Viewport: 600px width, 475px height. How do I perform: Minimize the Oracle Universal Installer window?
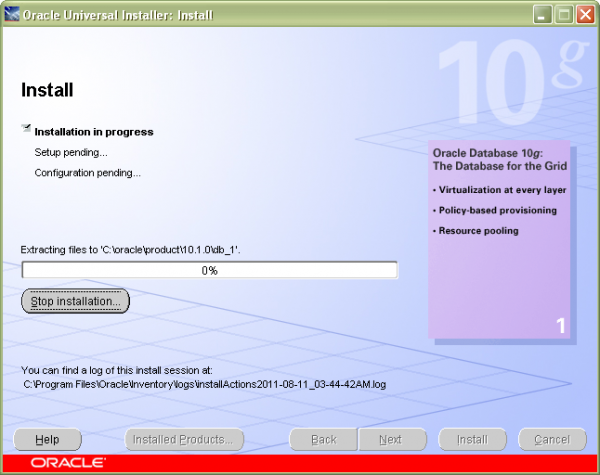click(542, 15)
